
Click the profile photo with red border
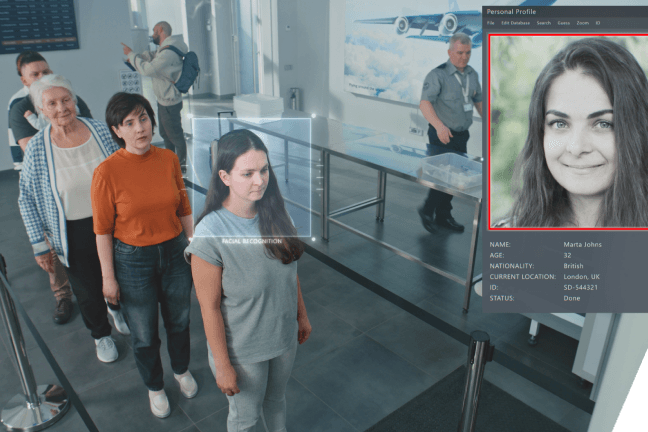(569, 132)
